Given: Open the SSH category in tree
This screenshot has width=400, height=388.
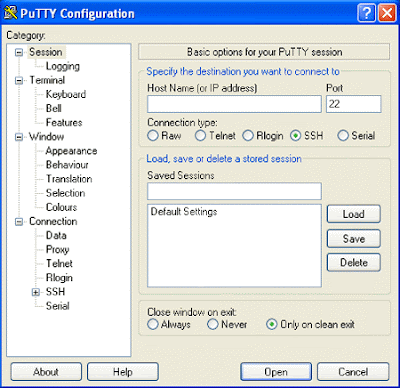Looking at the screenshot, I should pyautogui.click(x=55, y=292).
